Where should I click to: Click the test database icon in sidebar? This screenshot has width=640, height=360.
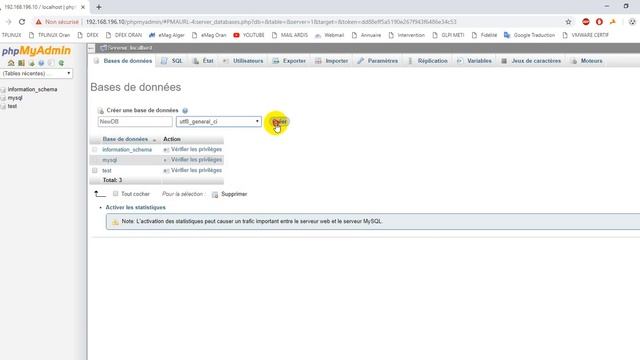[x=4, y=106]
